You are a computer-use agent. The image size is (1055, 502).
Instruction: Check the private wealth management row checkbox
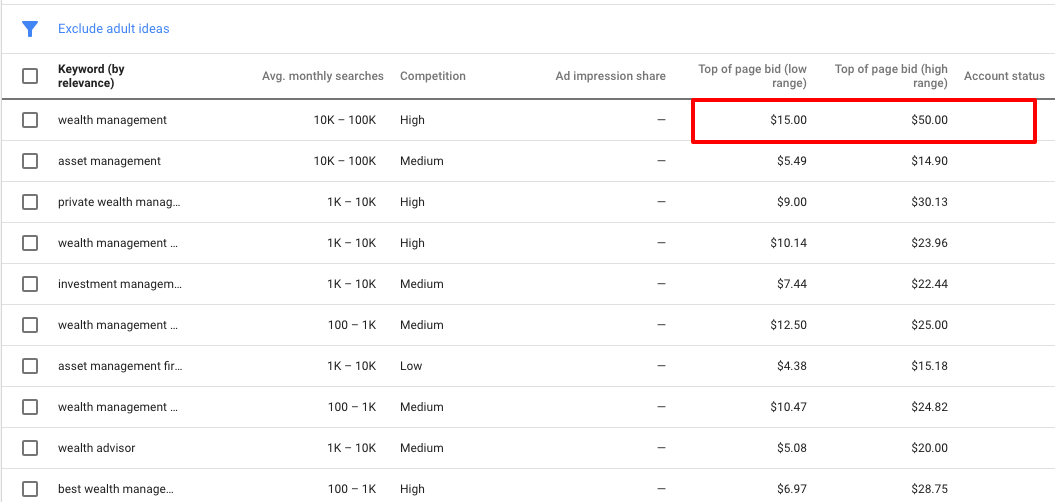click(30, 202)
